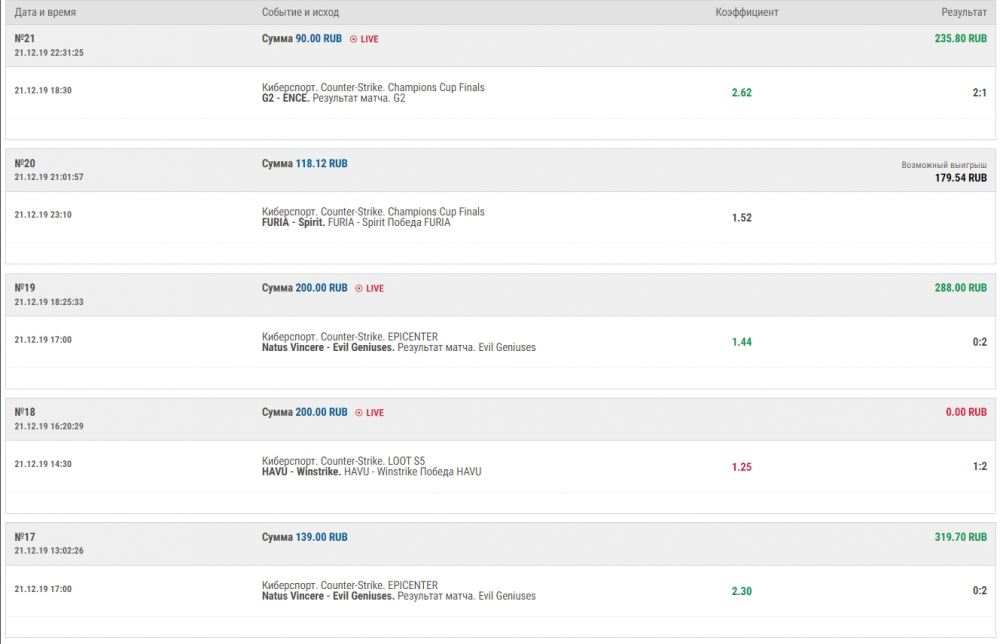The image size is (1000, 644).
Task: Select the "Результат" column header
Action: [x=963, y=12]
